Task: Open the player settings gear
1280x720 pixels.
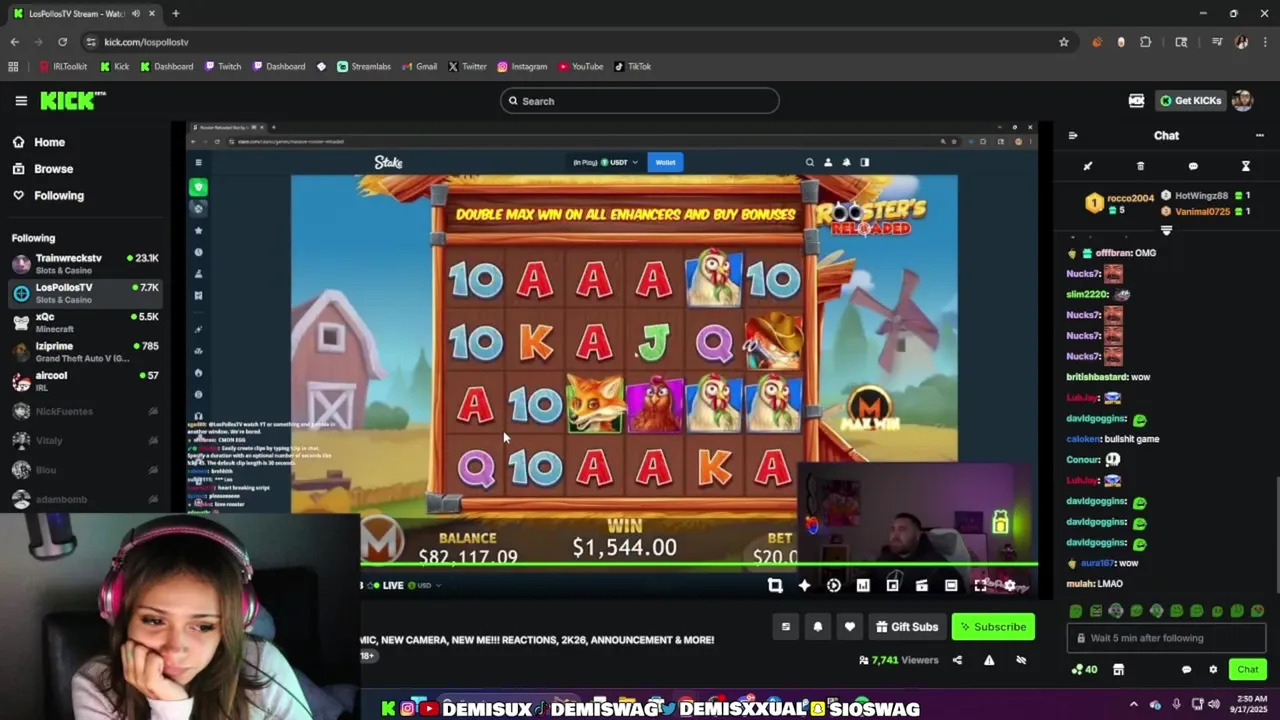Action: pos(1010,586)
